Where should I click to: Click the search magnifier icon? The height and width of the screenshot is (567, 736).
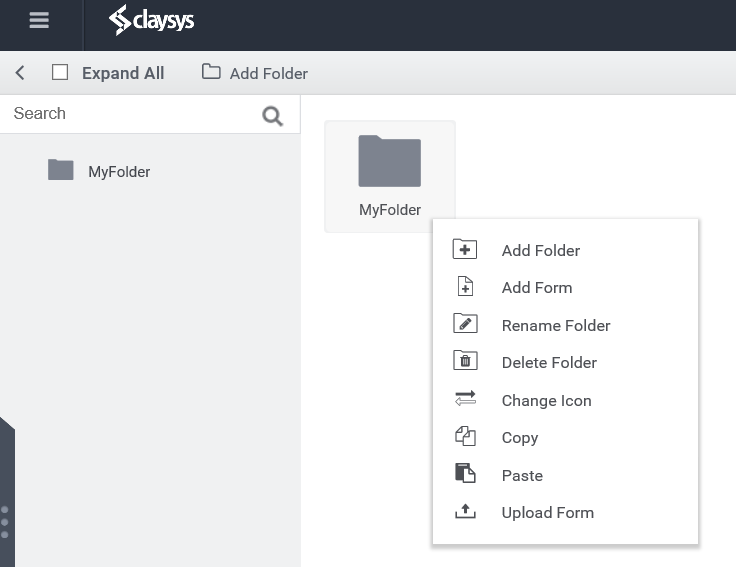pyautogui.click(x=272, y=116)
